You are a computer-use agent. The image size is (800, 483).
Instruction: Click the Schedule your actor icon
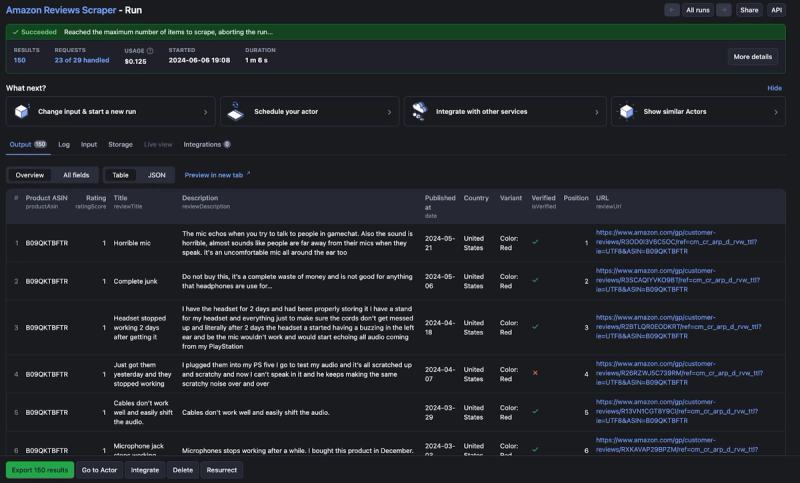(x=235, y=111)
